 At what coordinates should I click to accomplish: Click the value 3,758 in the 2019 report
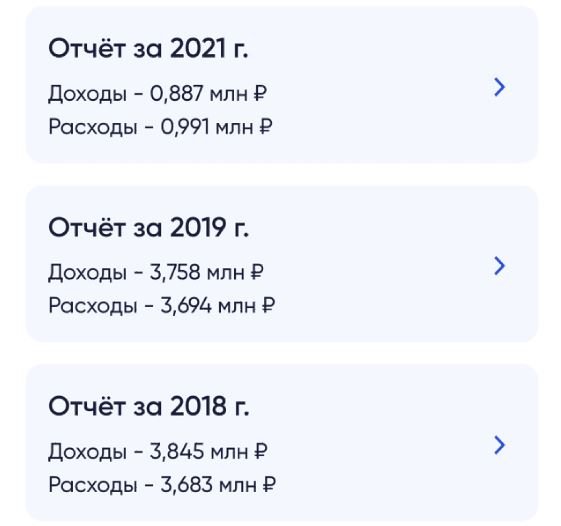175,272
